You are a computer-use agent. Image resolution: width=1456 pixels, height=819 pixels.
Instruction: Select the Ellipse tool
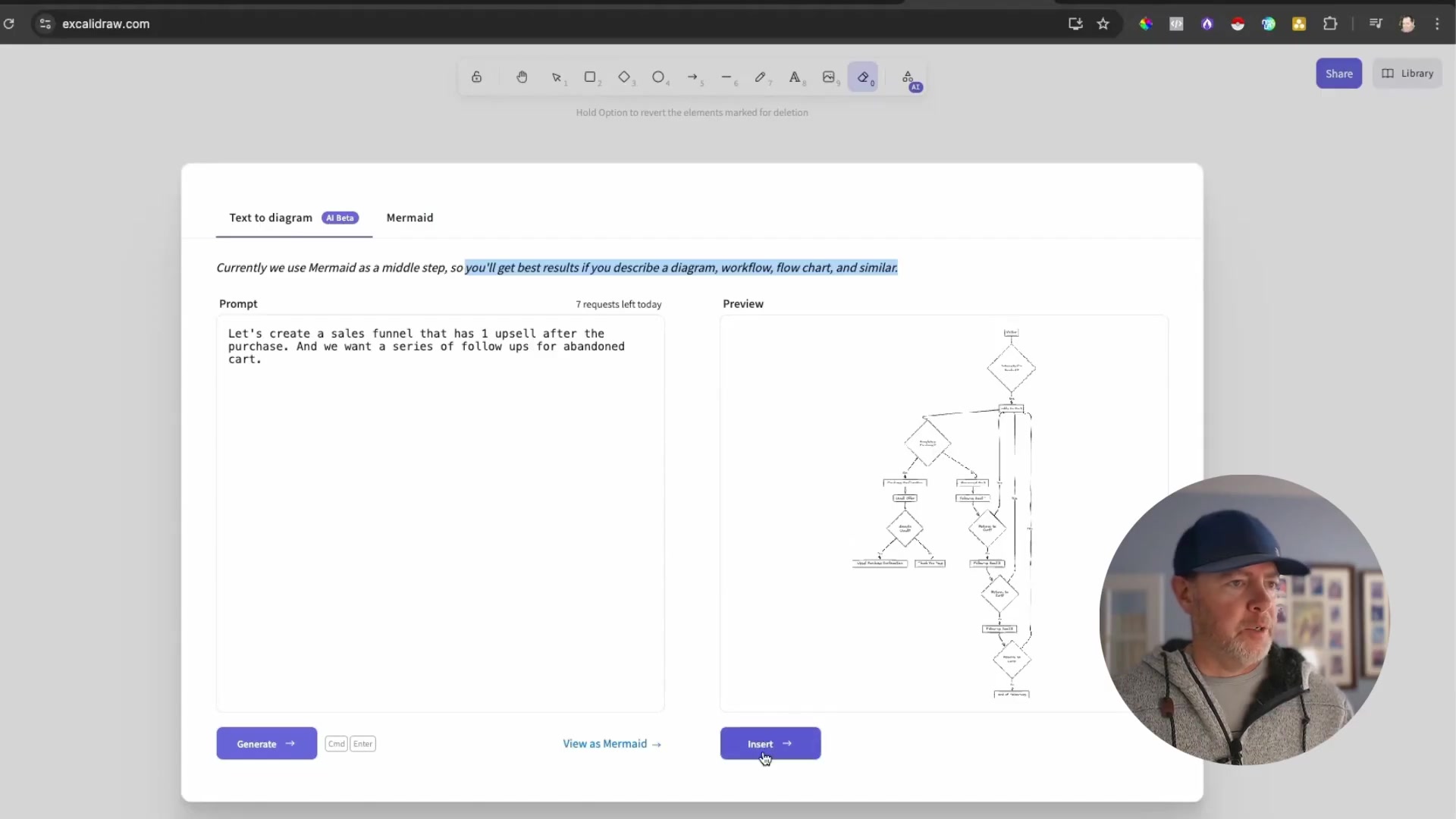pyautogui.click(x=660, y=77)
